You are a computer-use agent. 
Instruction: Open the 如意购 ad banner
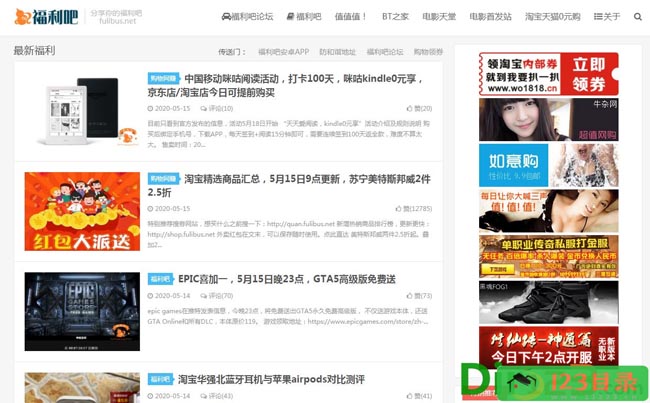(548, 165)
